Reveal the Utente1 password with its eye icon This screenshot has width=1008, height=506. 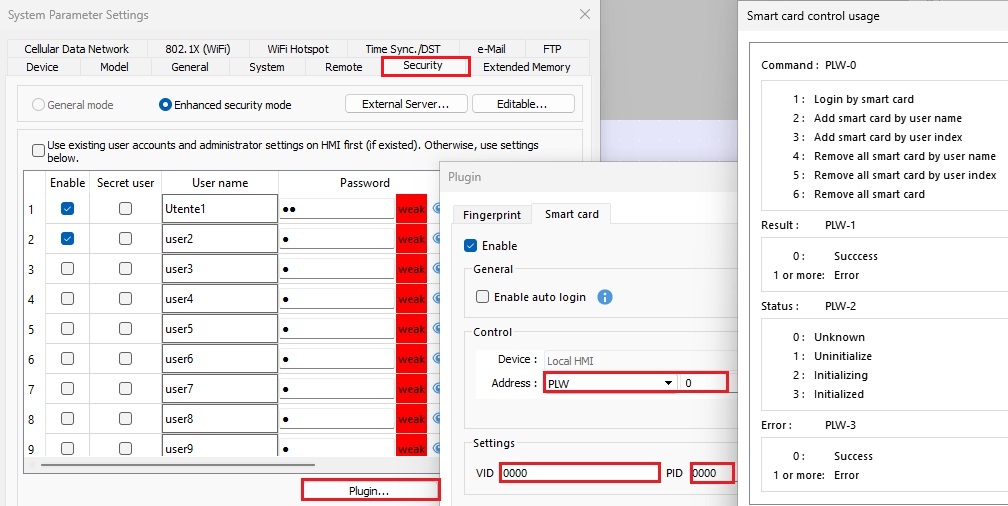[x=435, y=209]
